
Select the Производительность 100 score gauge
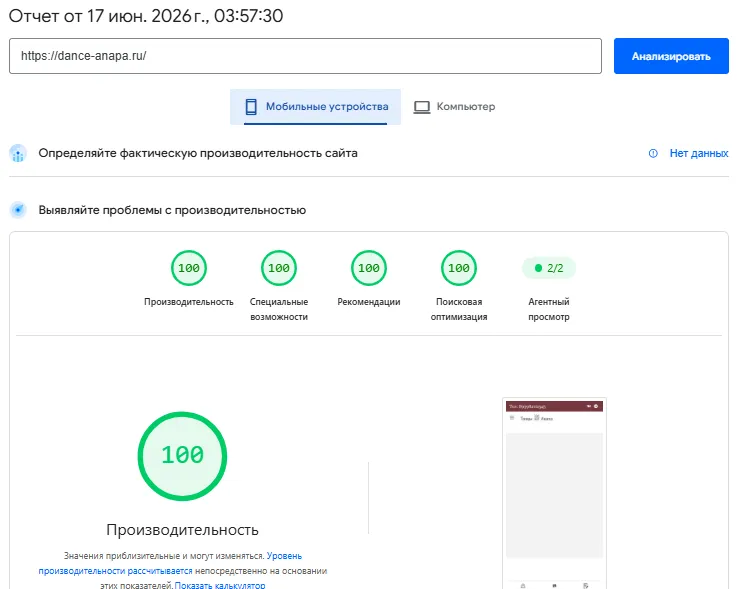pyautogui.click(x=188, y=268)
